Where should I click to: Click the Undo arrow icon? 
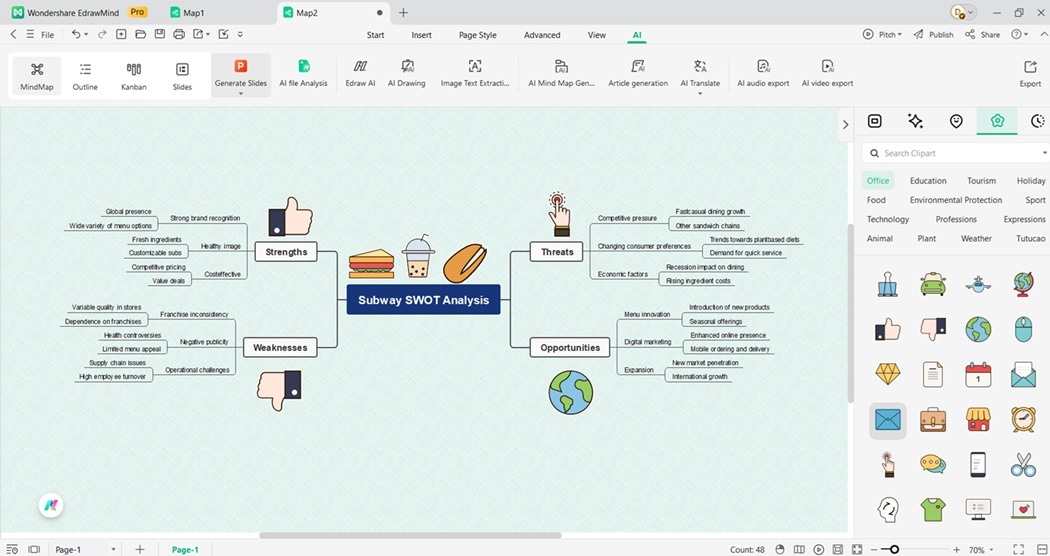click(76, 34)
